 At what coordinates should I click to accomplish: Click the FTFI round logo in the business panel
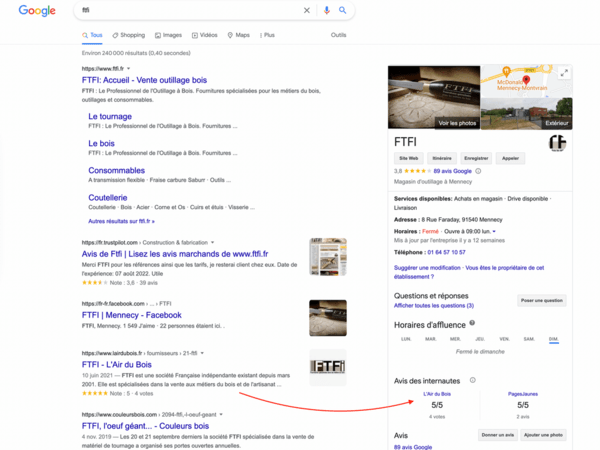557,143
